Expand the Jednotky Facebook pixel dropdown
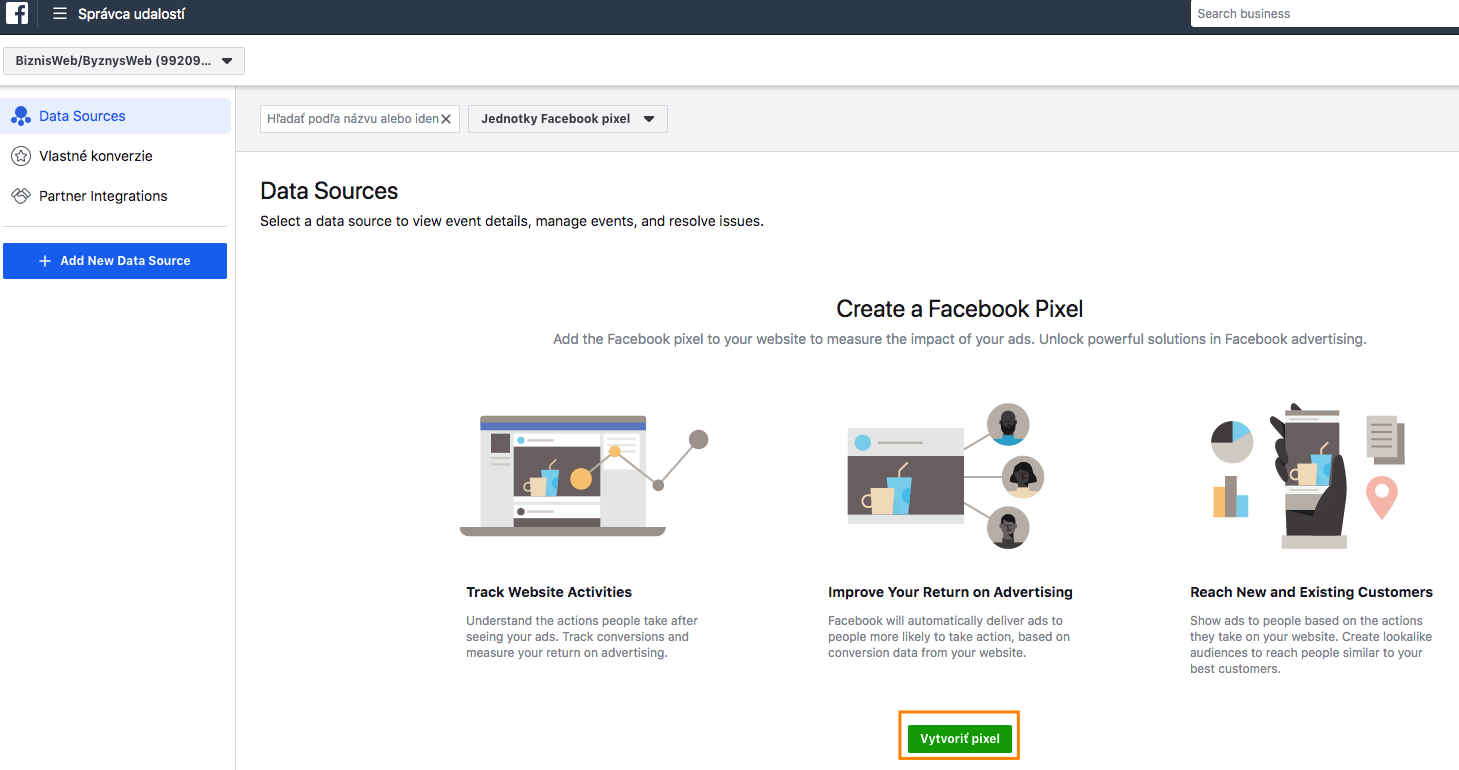 (568, 119)
